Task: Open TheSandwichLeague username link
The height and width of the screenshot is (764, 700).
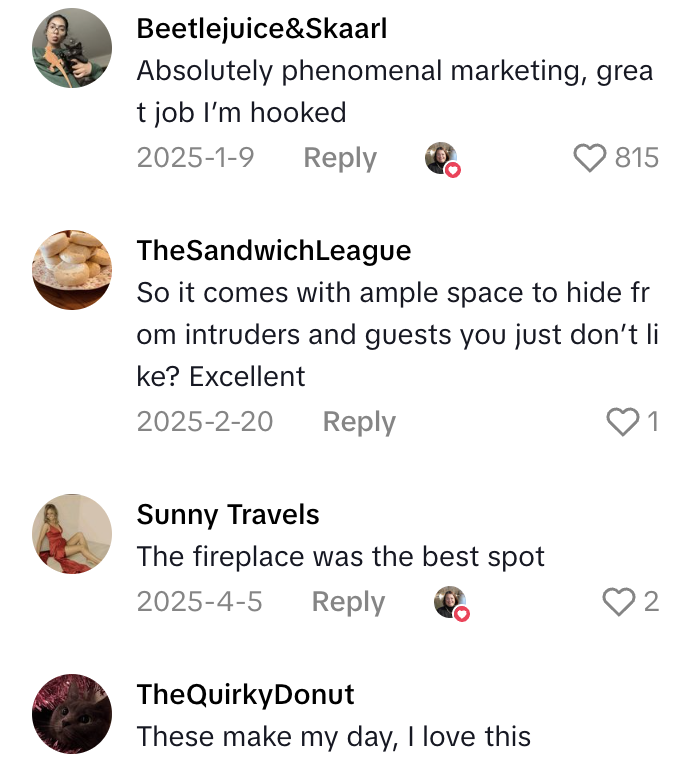Action: 273,250
